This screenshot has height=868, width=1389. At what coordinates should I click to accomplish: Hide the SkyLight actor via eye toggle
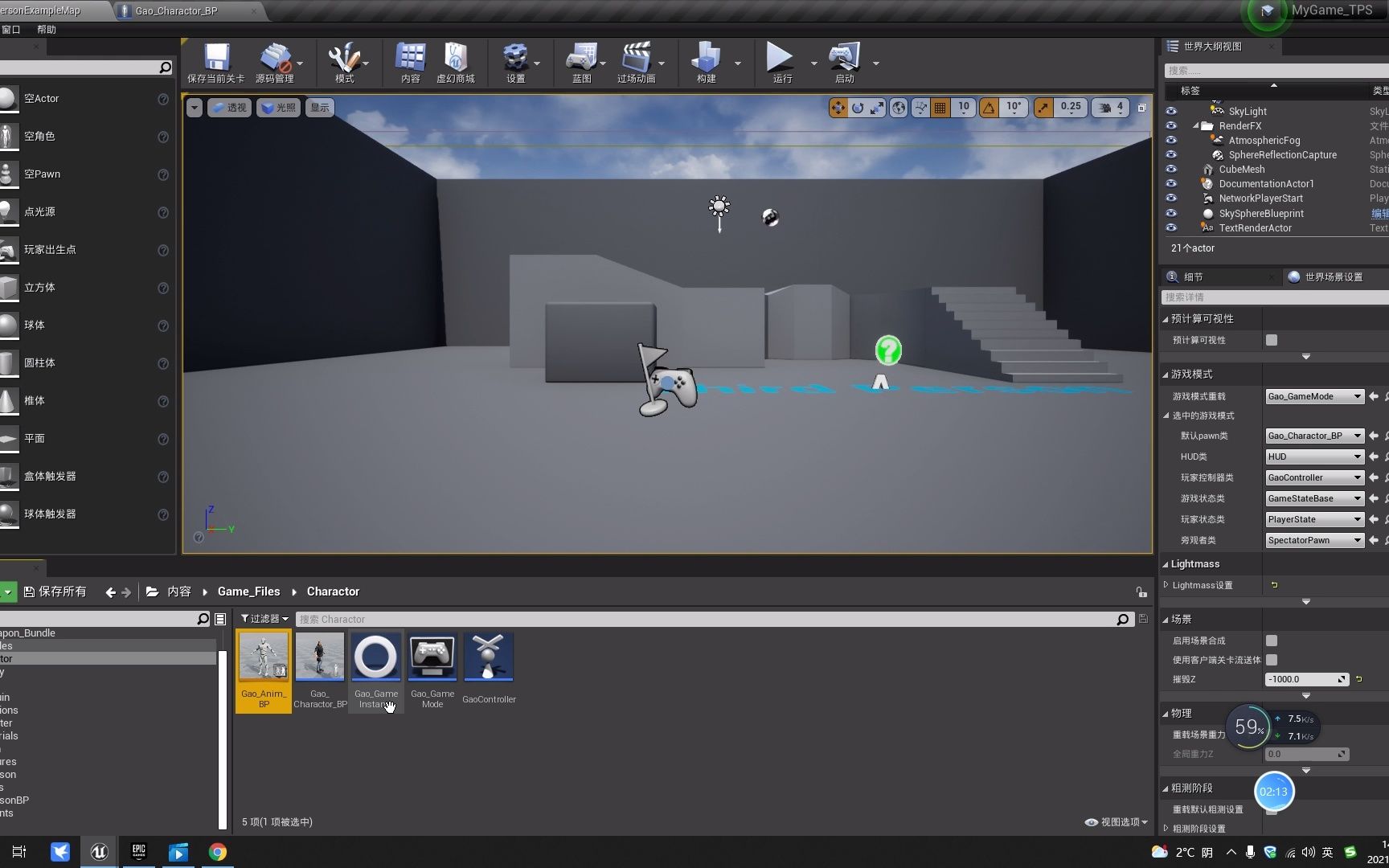1170,111
